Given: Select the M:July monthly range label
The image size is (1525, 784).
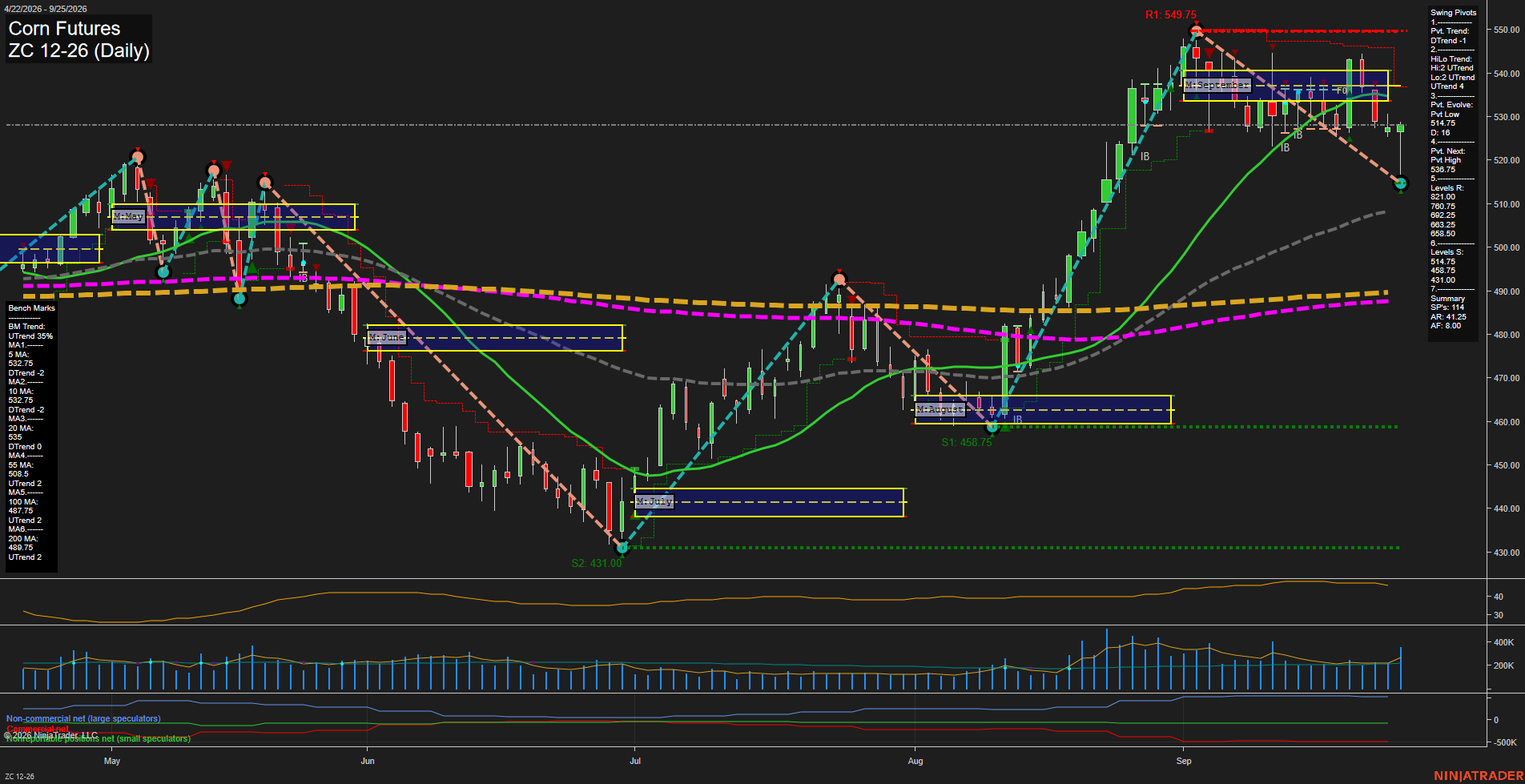Looking at the screenshot, I should (x=654, y=501).
